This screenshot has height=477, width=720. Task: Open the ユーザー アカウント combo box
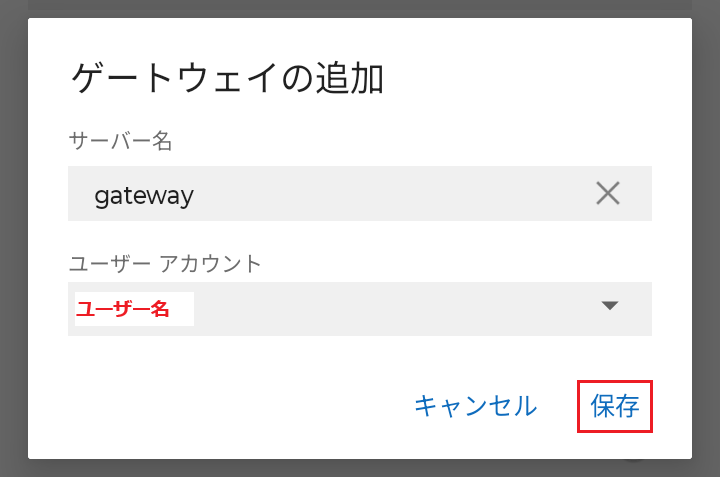[360, 308]
